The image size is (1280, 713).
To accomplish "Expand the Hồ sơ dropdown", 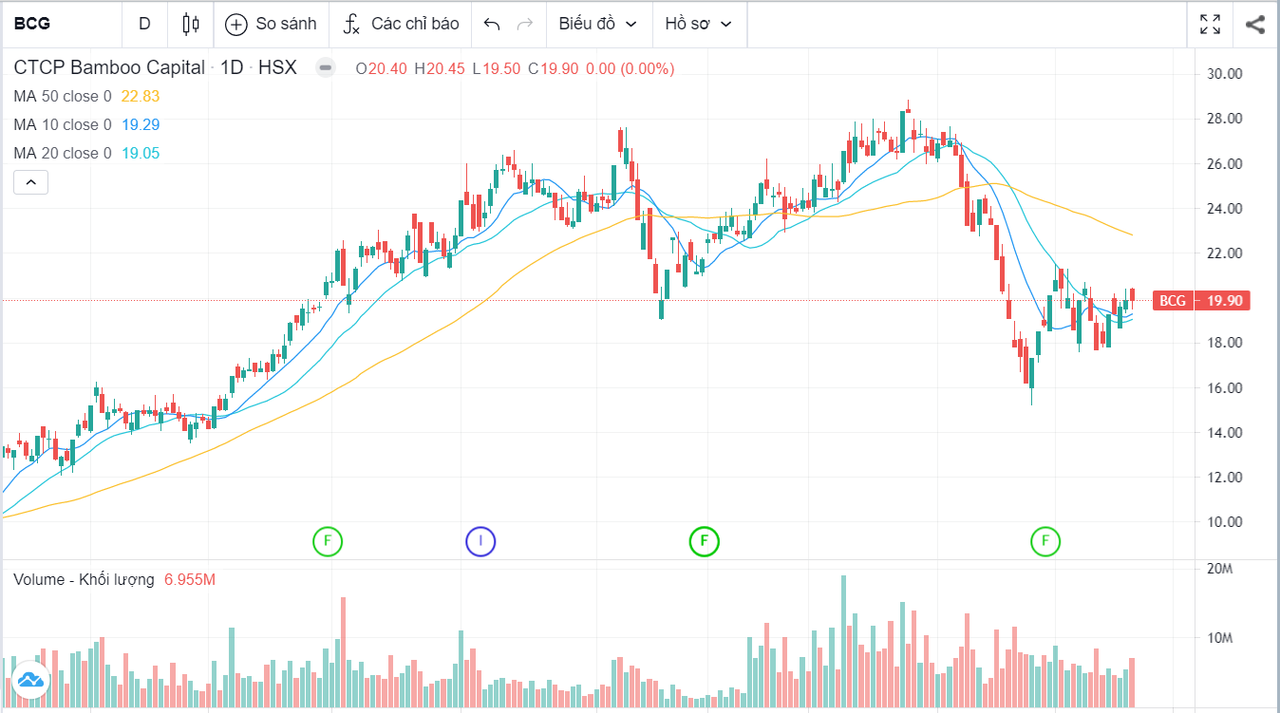I will point(699,23).
